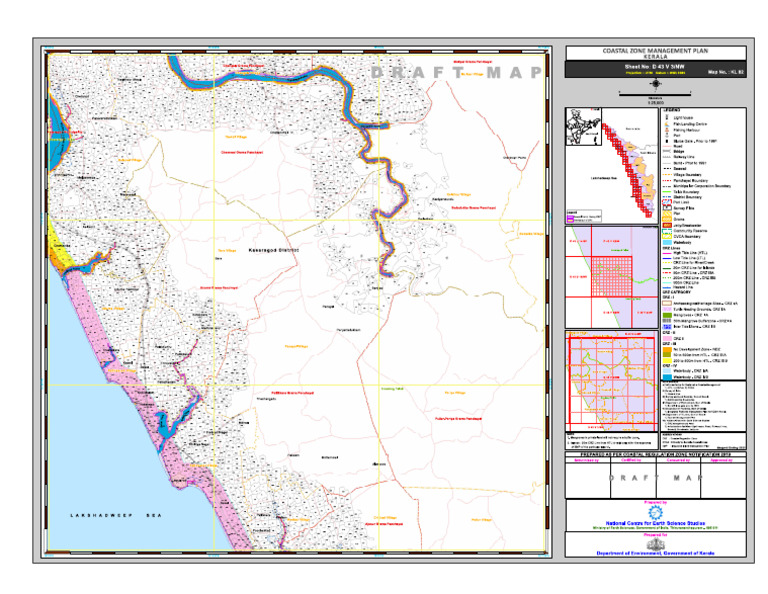Click the India outline inset map
The image size is (768, 594).
(583, 126)
